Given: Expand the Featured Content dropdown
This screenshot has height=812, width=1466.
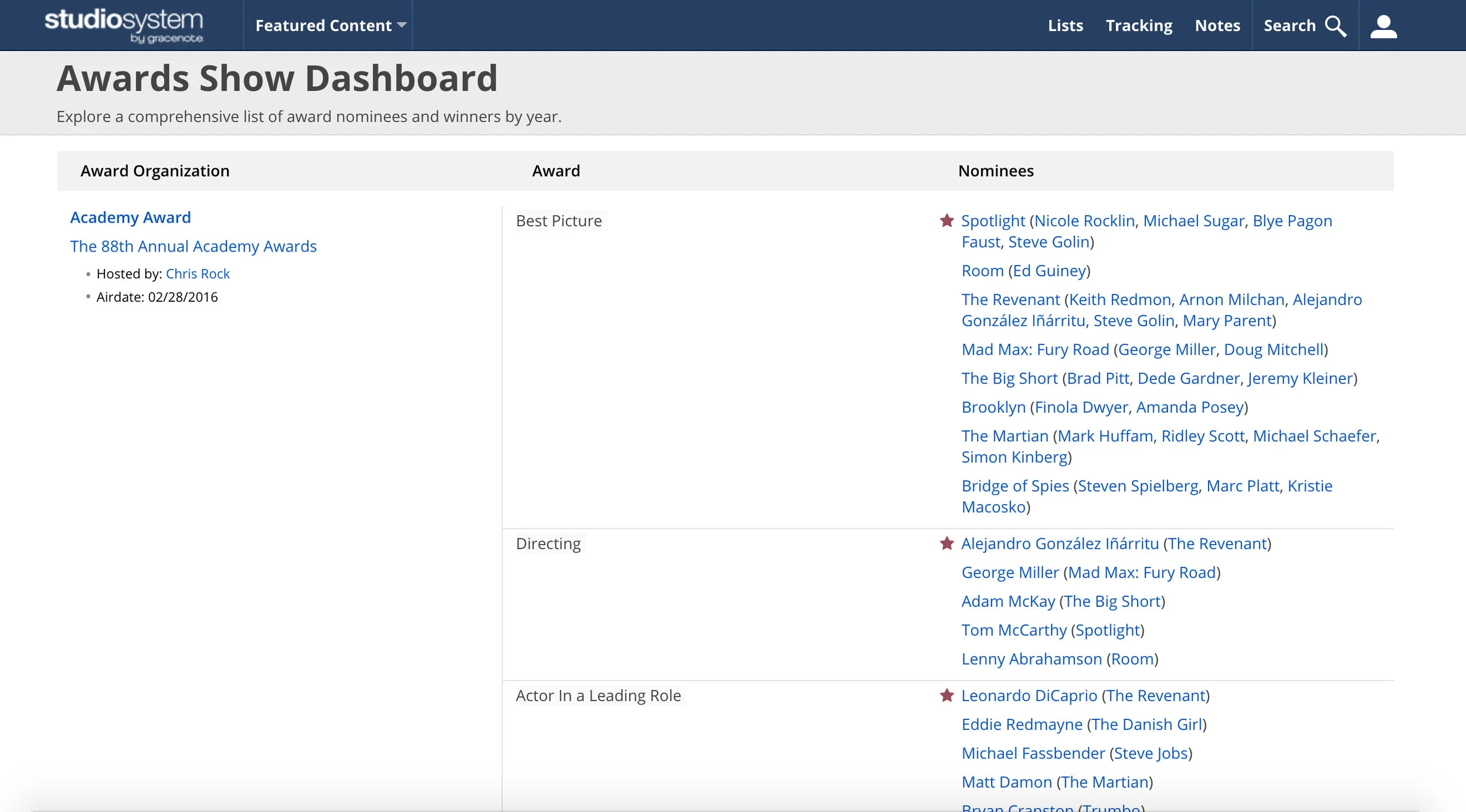Looking at the screenshot, I should (324, 26).
